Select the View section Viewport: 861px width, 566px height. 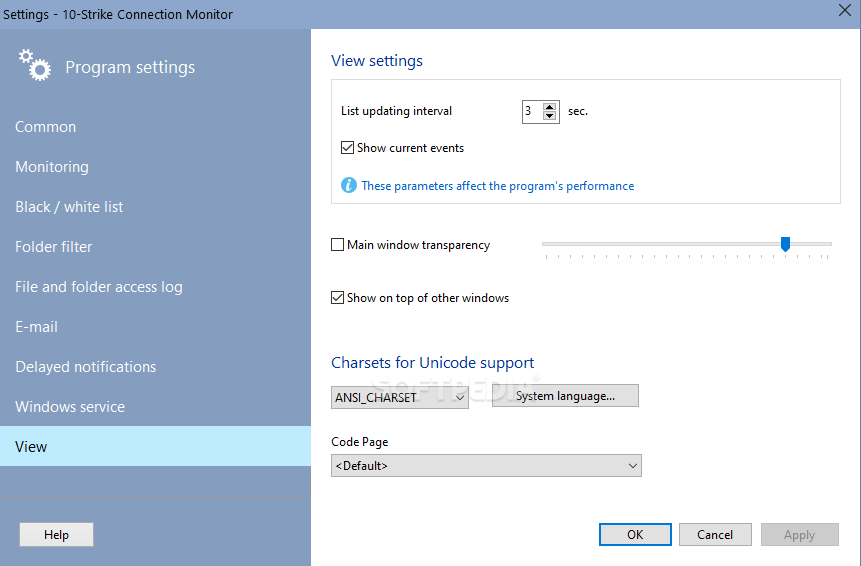[155, 446]
